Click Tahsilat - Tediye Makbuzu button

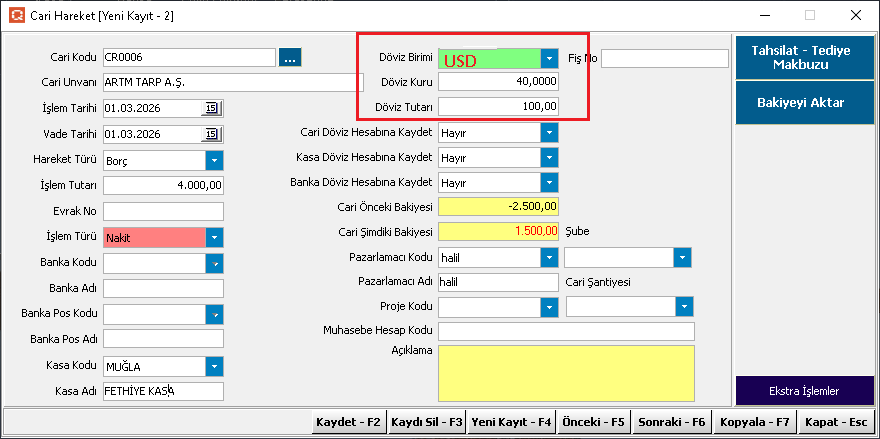coord(805,57)
